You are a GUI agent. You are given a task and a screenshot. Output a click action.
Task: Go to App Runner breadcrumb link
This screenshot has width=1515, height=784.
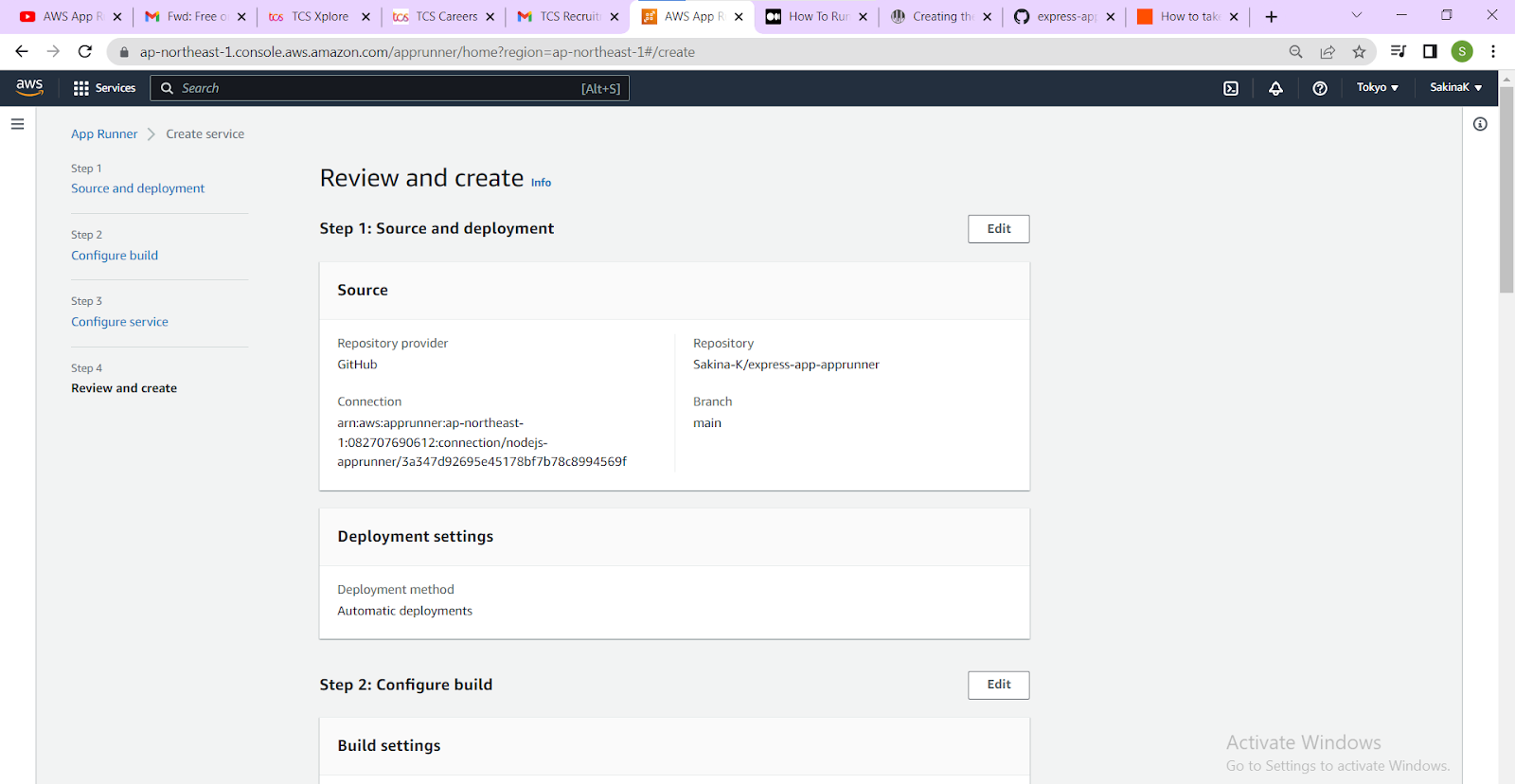(104, 134)
